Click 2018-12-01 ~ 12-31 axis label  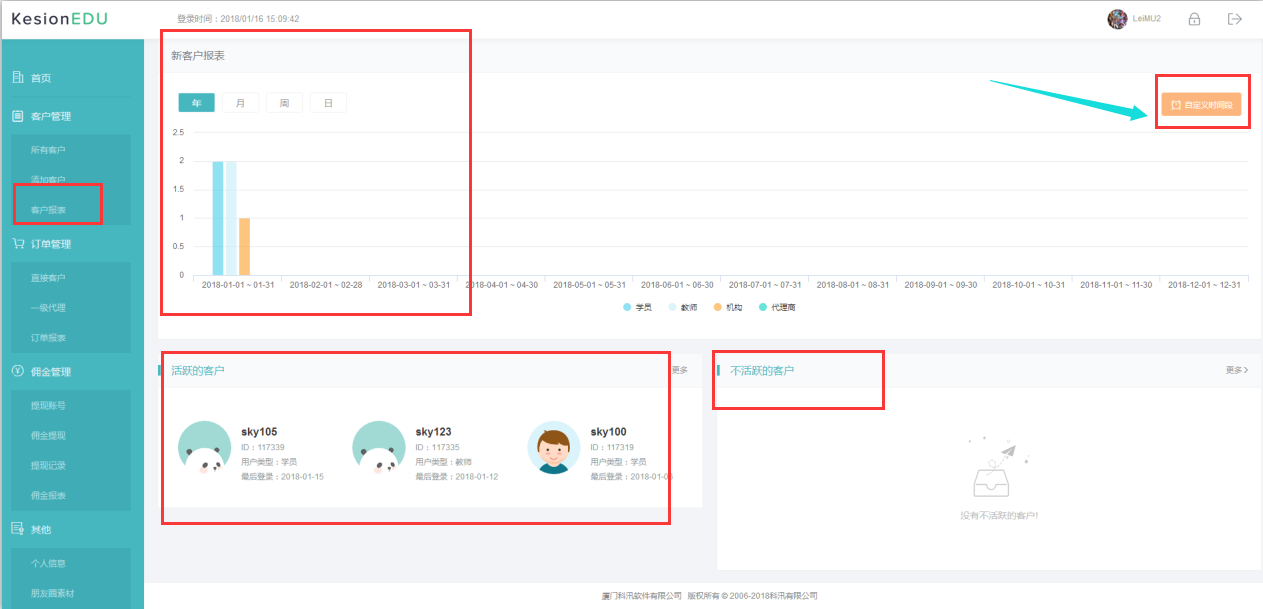(x=1204, y=285)
